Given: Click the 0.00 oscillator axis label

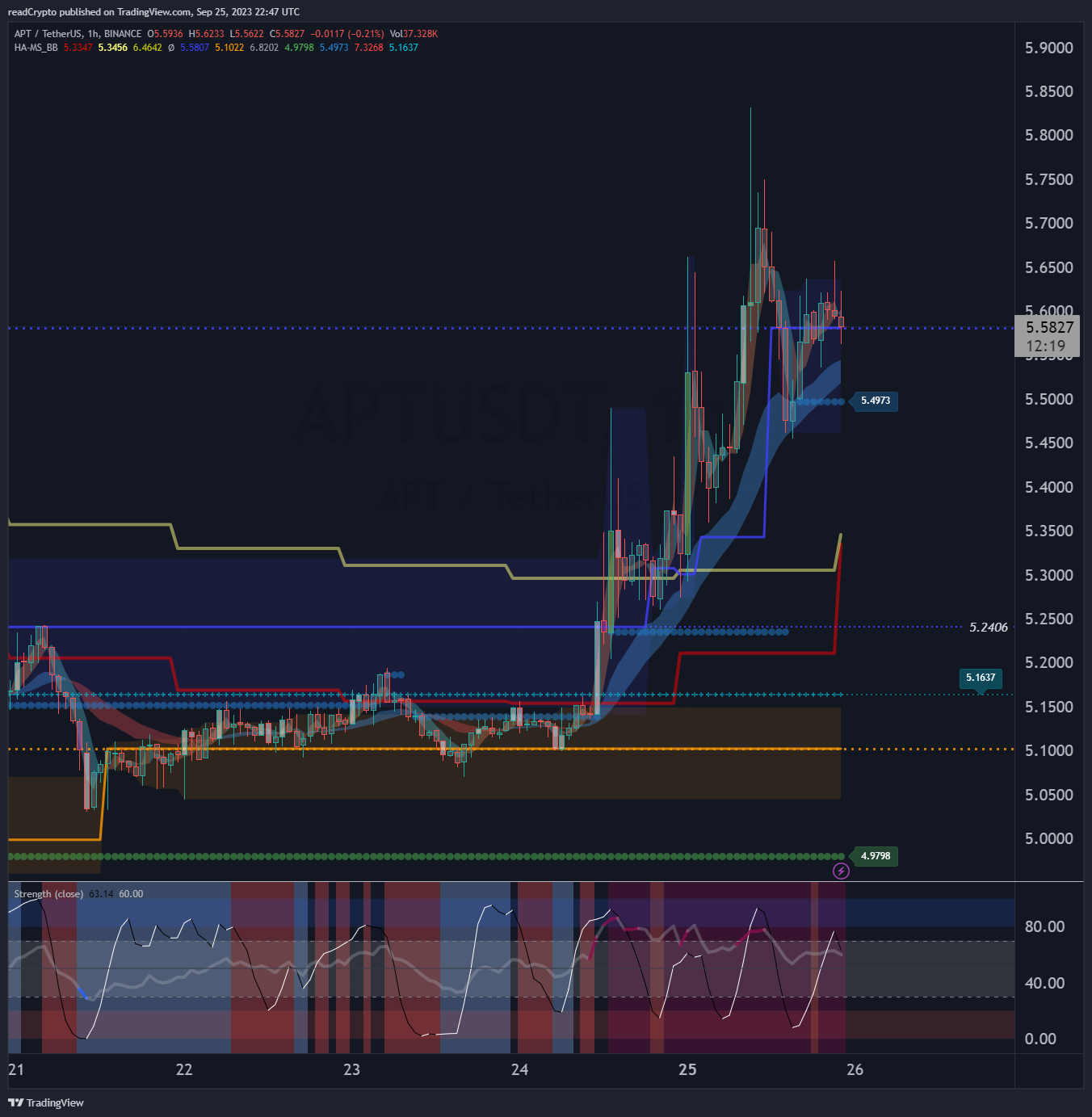Looking at the screenshot, I should pyautogui.click(x=1040, y=1039).
